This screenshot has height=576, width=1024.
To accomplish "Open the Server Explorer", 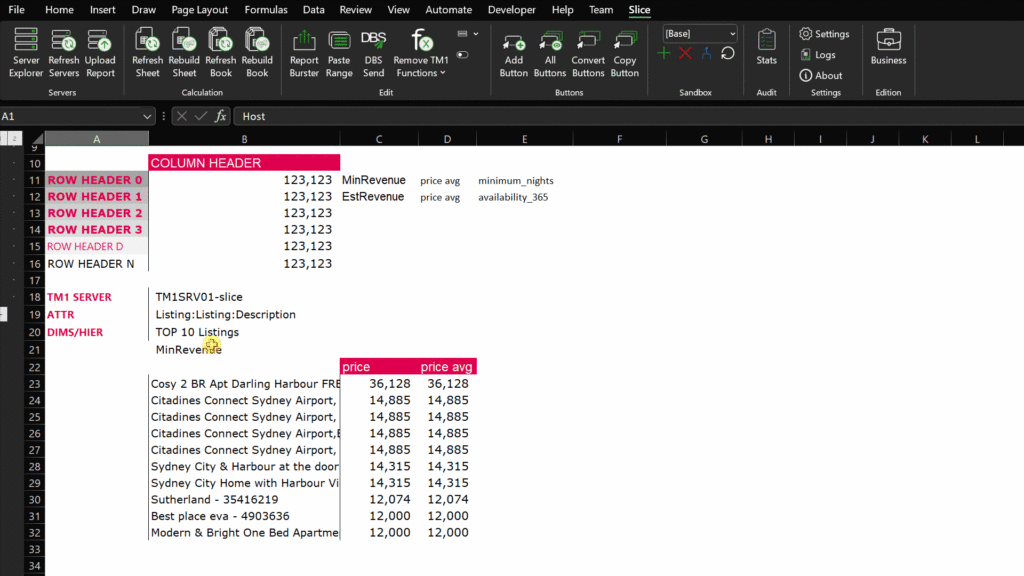I will coord(26,52).
